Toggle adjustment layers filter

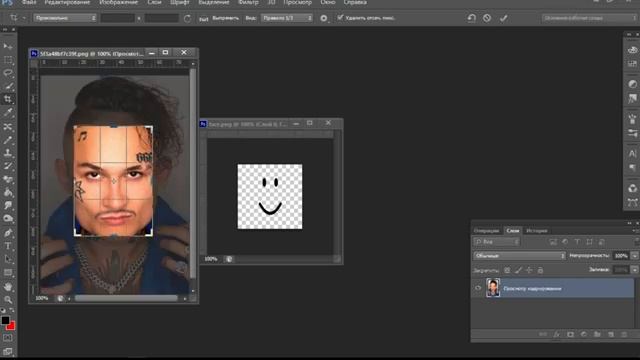(x=565, y=242)
